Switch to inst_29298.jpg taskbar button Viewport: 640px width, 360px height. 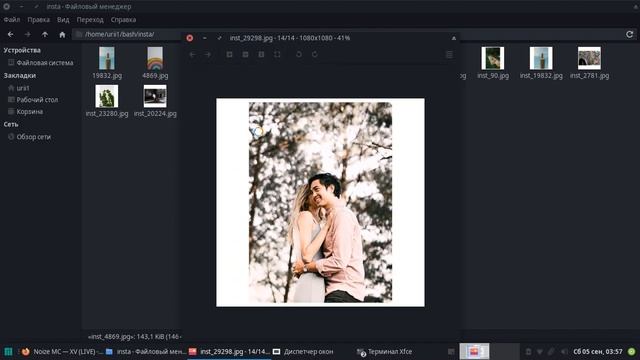tap(229, 351)
